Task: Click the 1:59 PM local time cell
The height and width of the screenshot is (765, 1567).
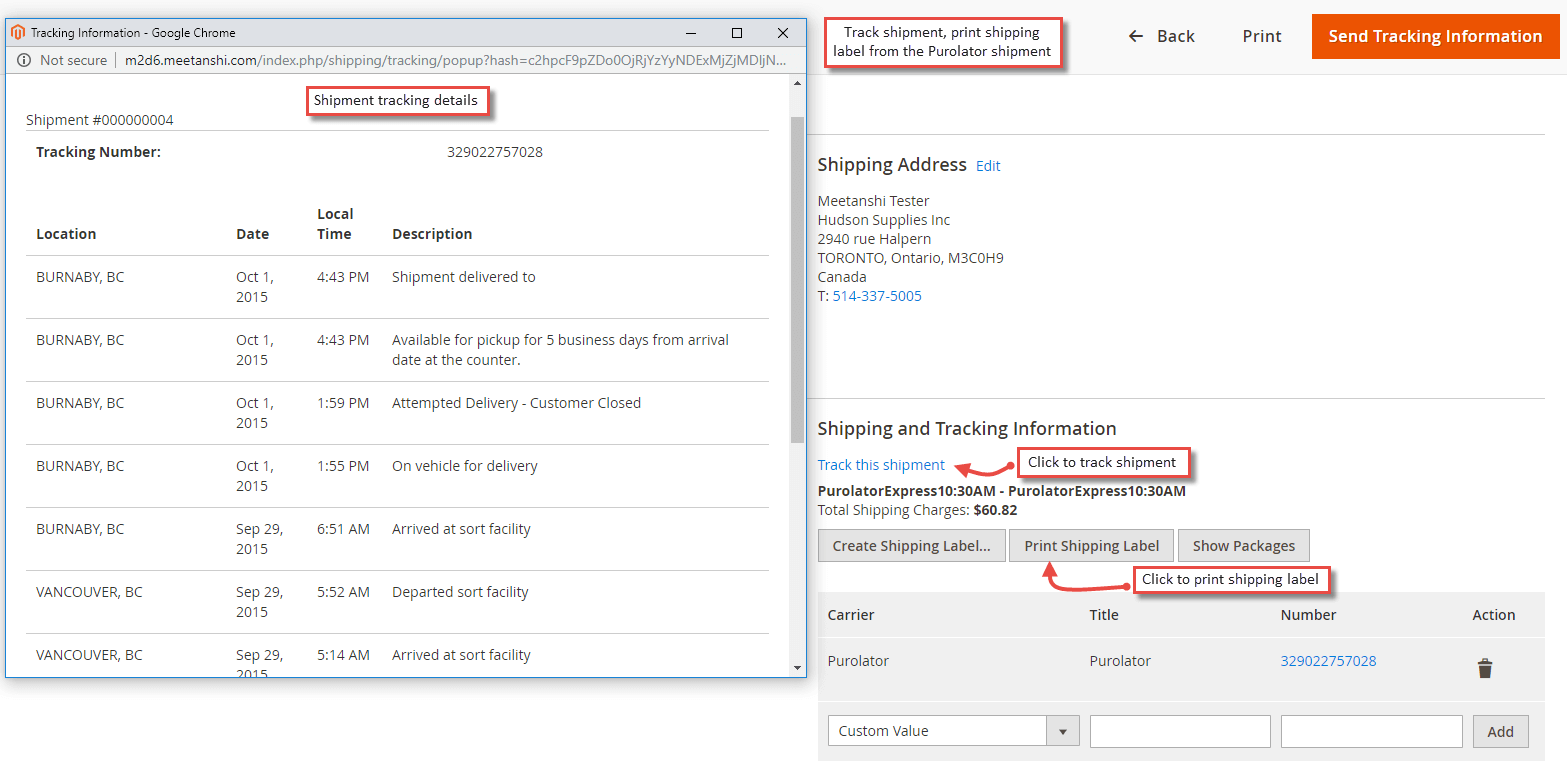Action: (x=343, y=403)
